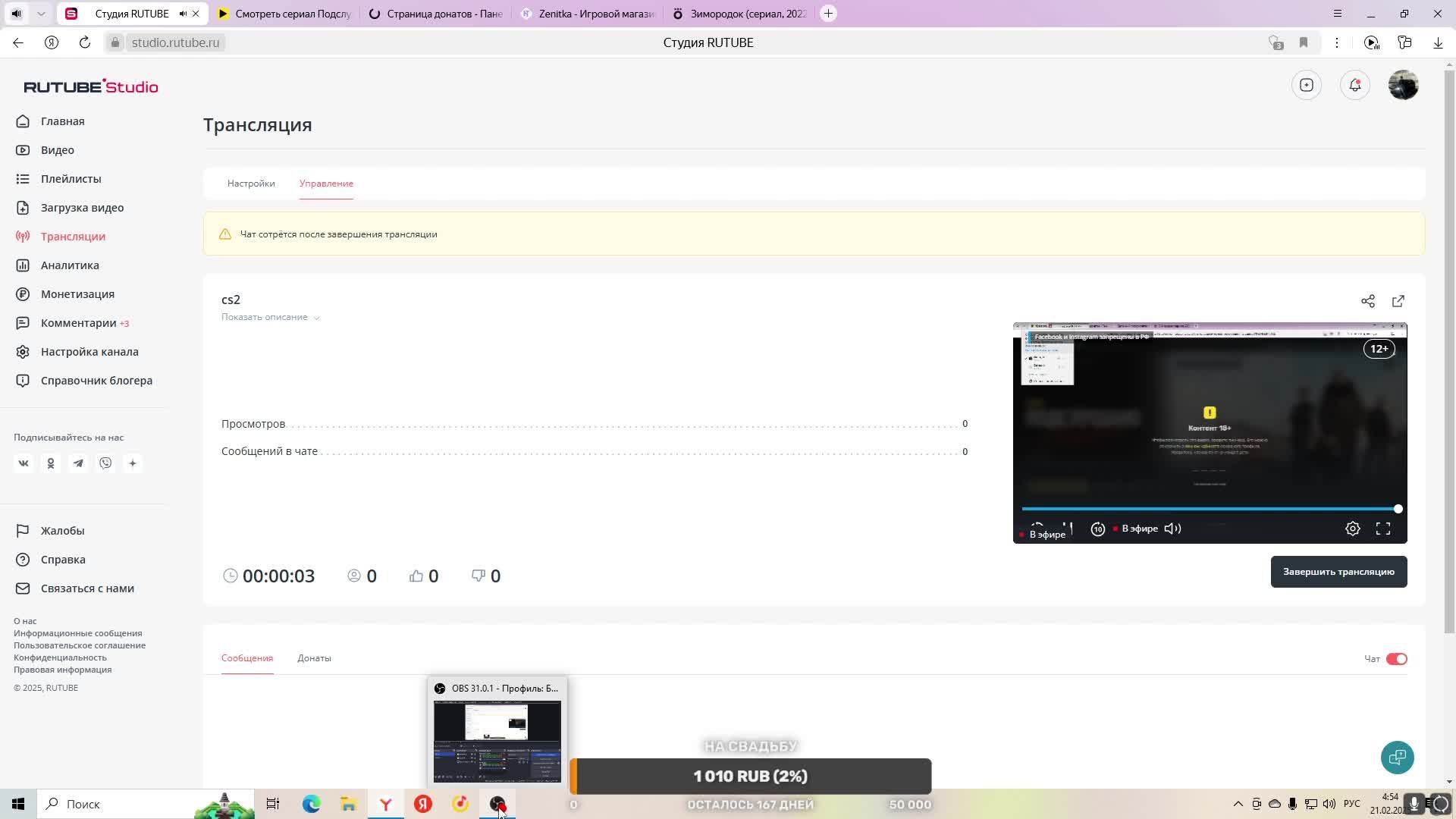Open Комментарии with the +3 badge
Screen dimensions: 1456x819
(73, 323)
